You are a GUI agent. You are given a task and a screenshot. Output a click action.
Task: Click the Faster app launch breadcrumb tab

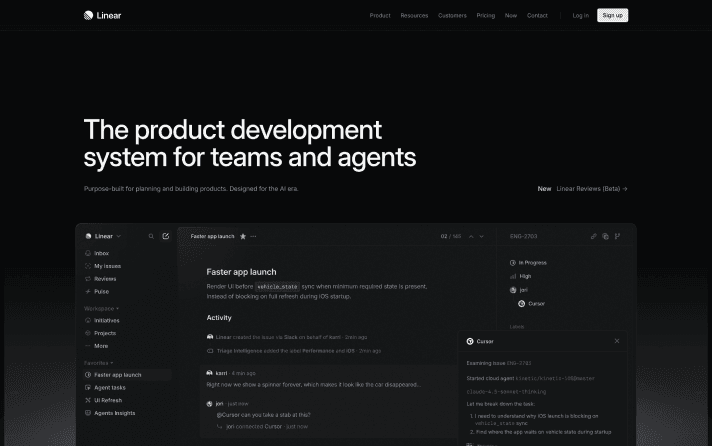(x=212, y=236)
